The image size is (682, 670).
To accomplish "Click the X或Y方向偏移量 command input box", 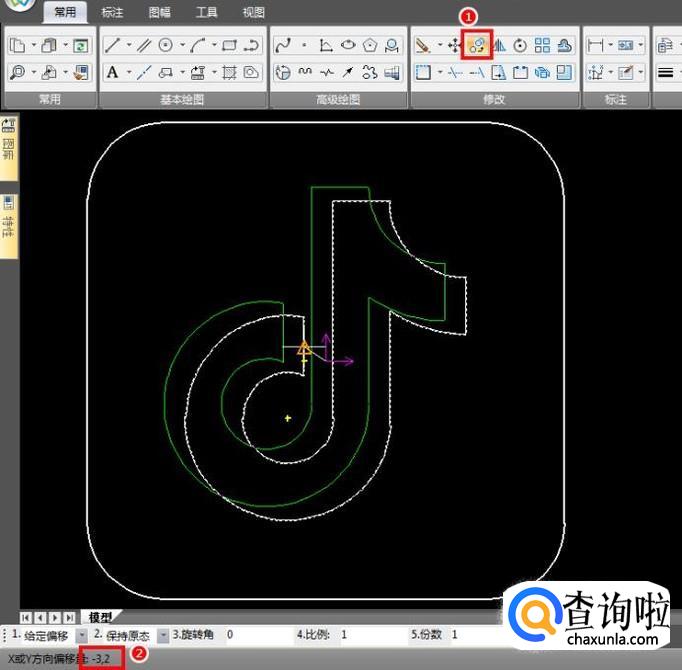I will click(x=106, y=658).
